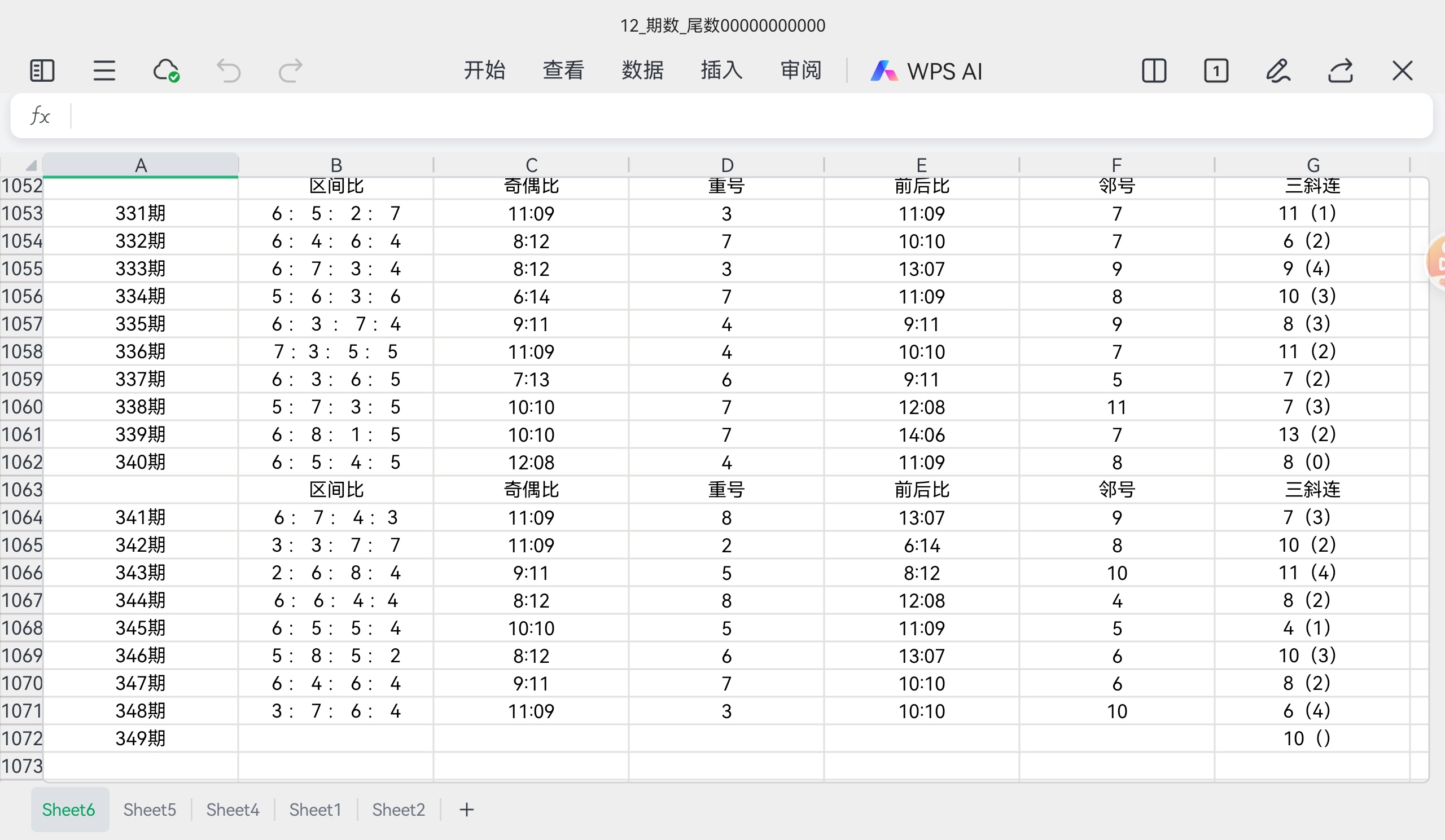Image resolution: width=1445 pixels, height=840 pixels.
Task: Click the undo arrow icon
Action: [228, 71]
